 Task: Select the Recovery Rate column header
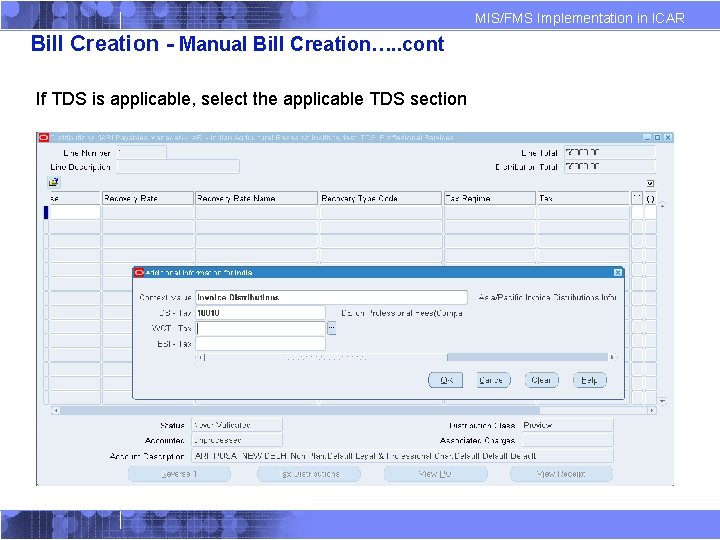click(x=147, y=198)
